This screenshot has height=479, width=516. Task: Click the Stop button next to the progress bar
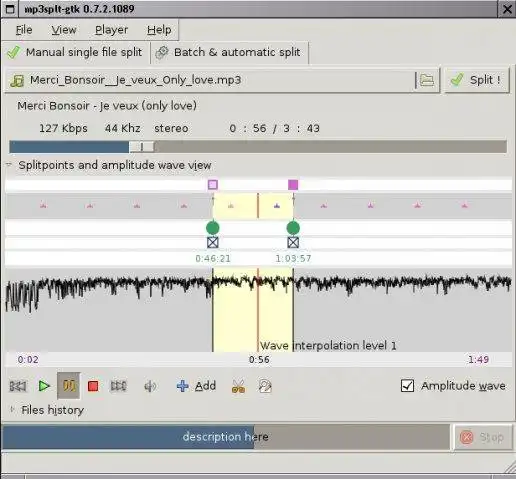click(483, 437)
